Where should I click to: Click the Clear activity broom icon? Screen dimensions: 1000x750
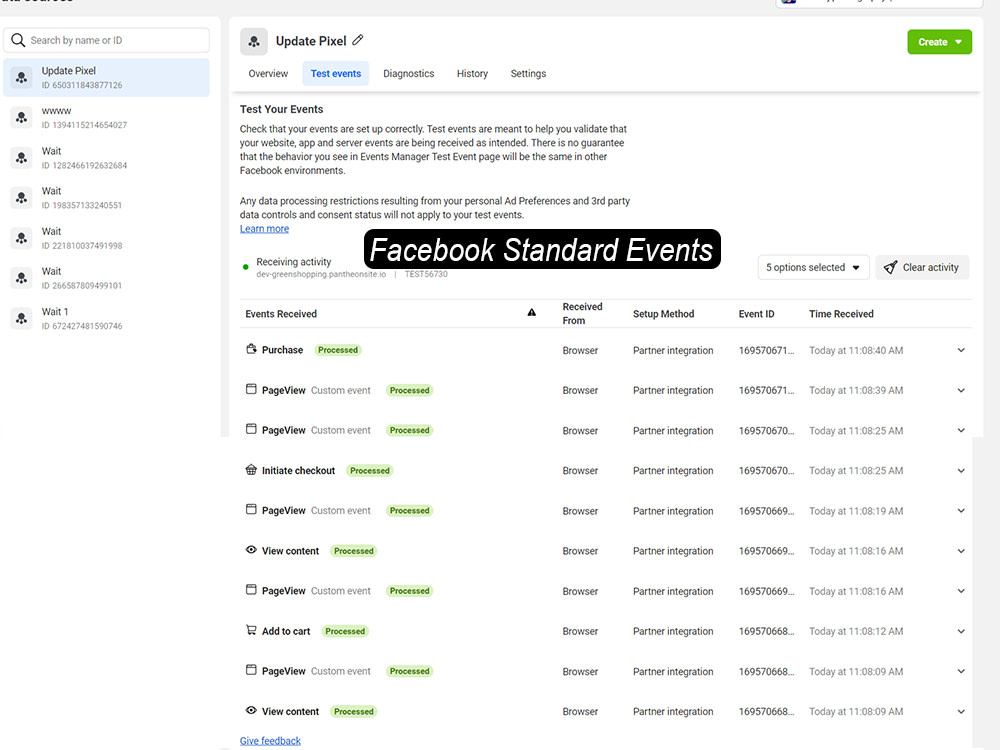(x=890, y=267)
